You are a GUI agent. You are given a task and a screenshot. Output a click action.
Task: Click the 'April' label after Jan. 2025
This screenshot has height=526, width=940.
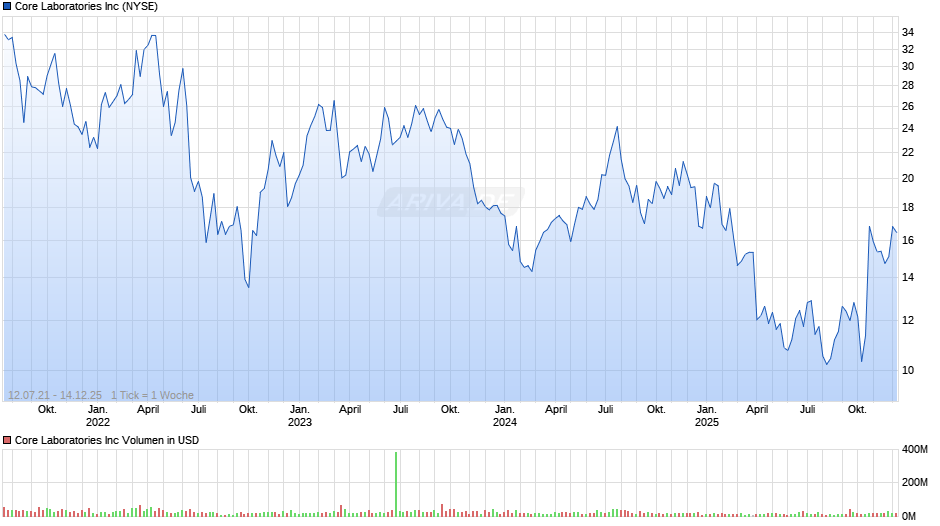pos(757,410)
